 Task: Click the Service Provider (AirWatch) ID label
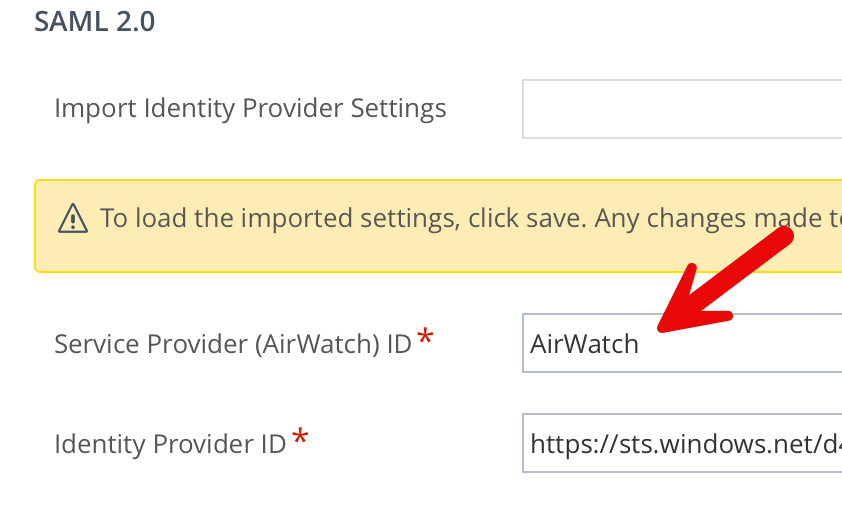pos(232,344)
